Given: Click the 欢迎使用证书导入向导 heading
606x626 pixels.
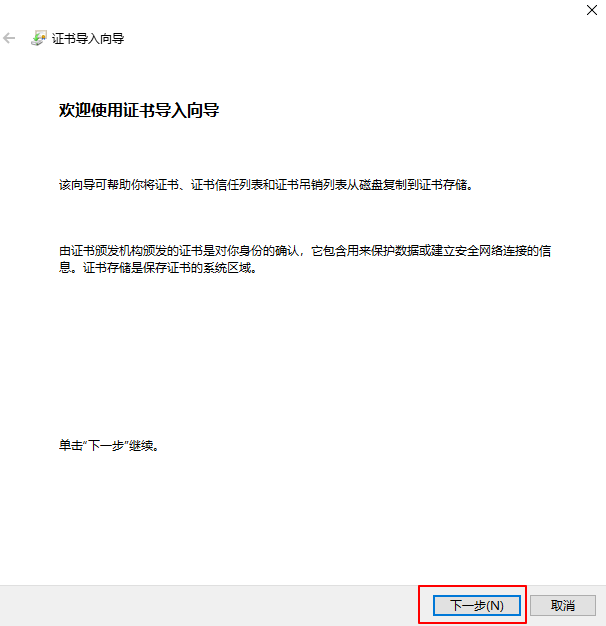Looking at the screenshot, I should coord(139,110).
